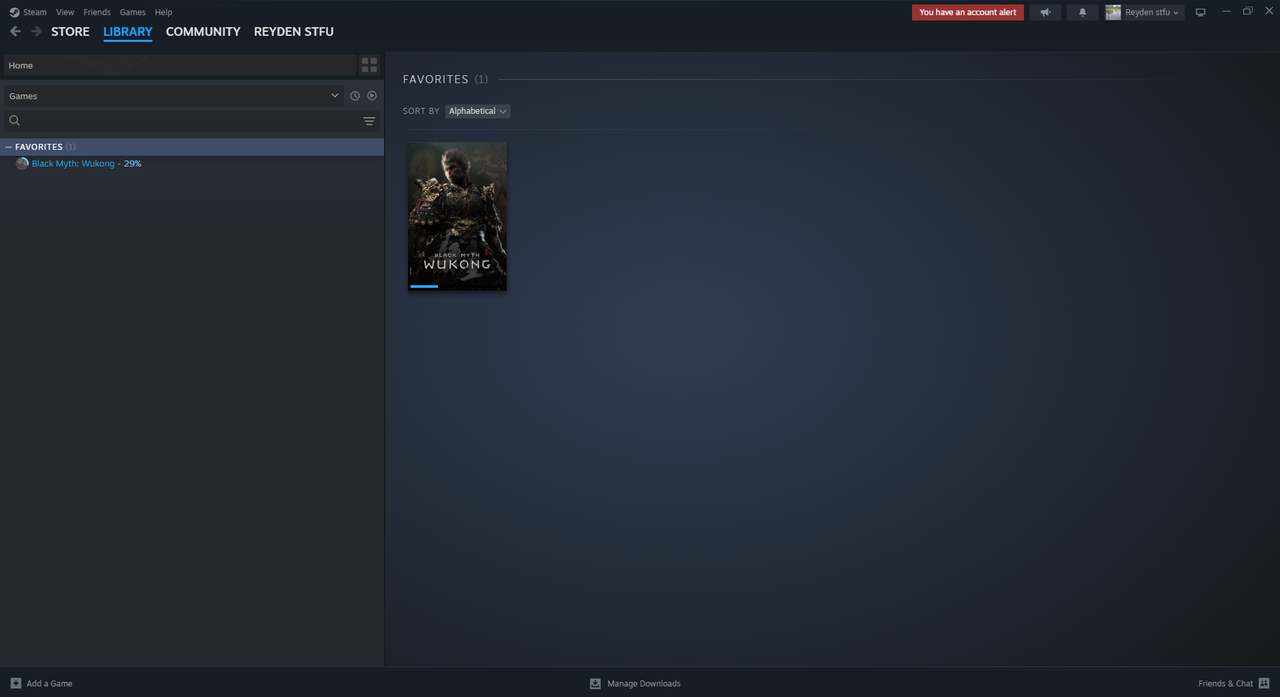Open the Games menu
Viewport: 1280px width, 697px height.
132,12
